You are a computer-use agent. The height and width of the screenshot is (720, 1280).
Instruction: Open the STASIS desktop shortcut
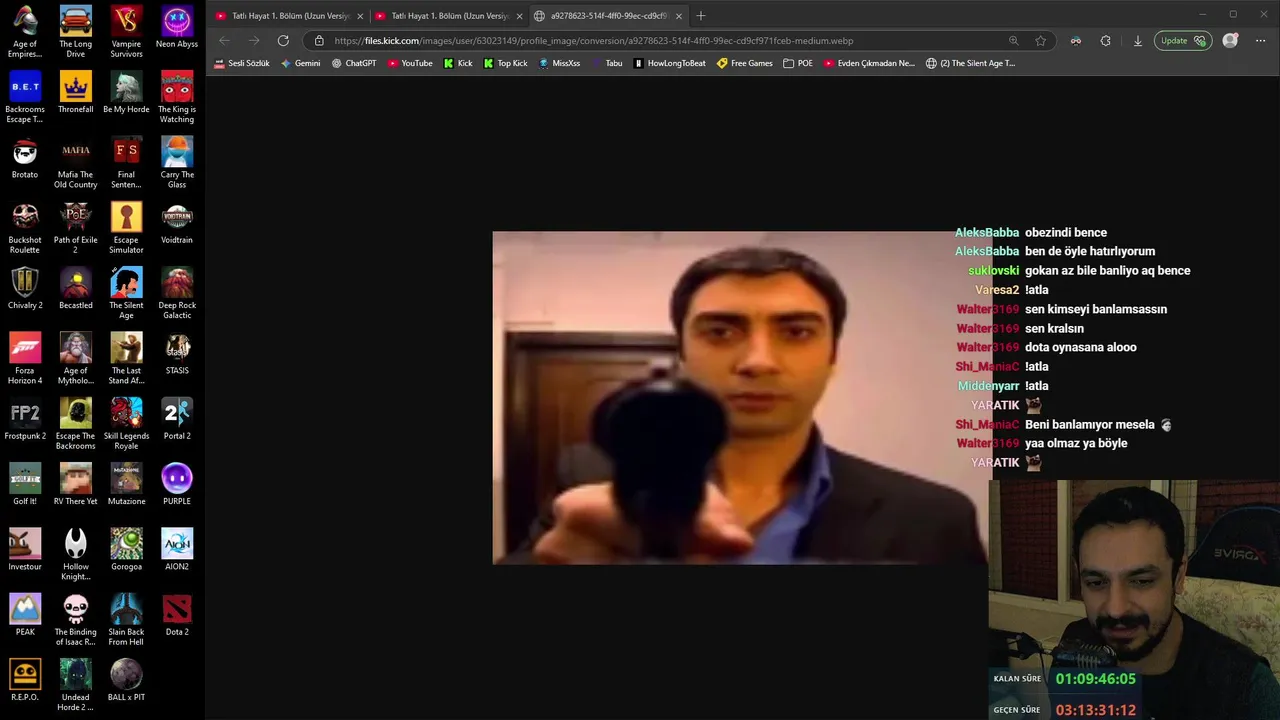tap(177, 354)
